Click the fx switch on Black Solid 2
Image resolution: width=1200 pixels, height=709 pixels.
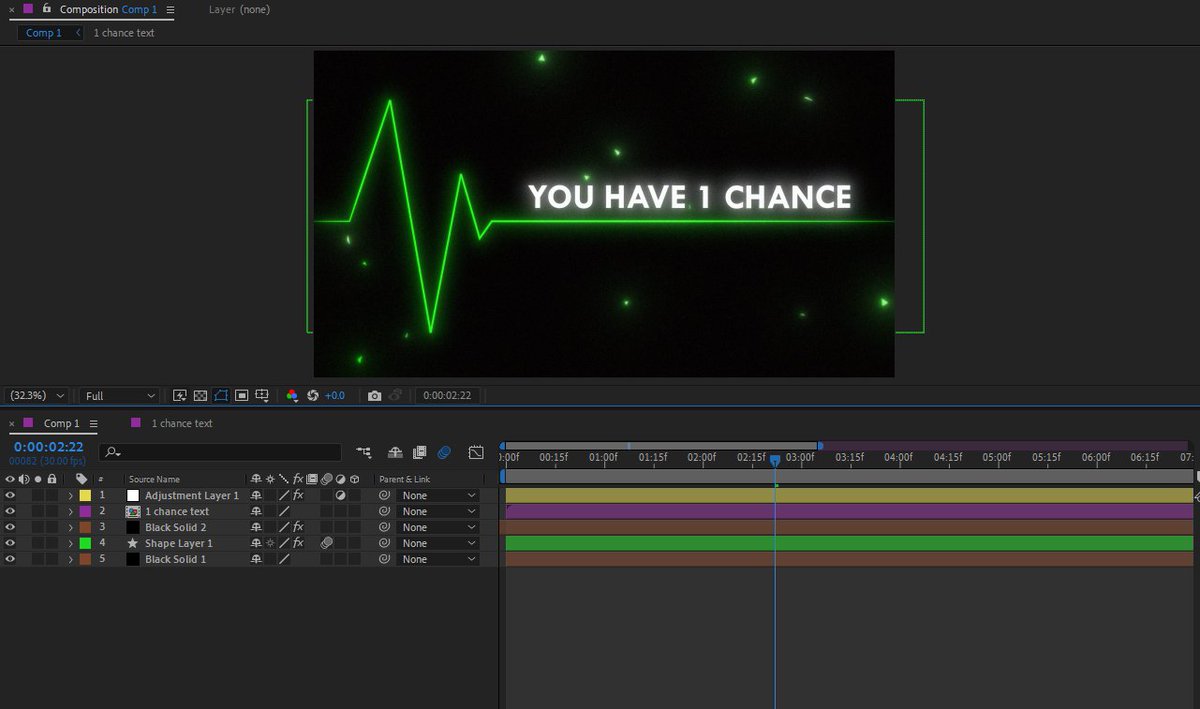298,528
